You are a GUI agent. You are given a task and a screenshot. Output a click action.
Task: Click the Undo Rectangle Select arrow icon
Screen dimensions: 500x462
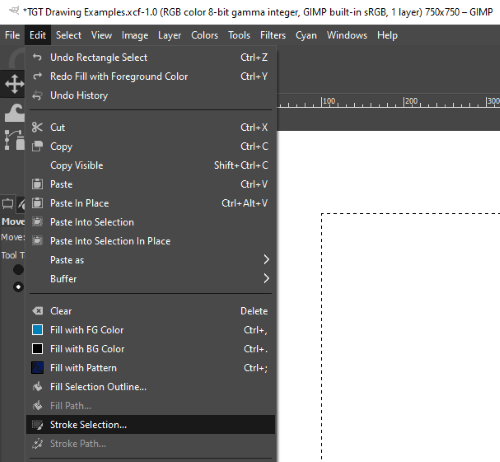pyautogui.click(x=37, y=57)
